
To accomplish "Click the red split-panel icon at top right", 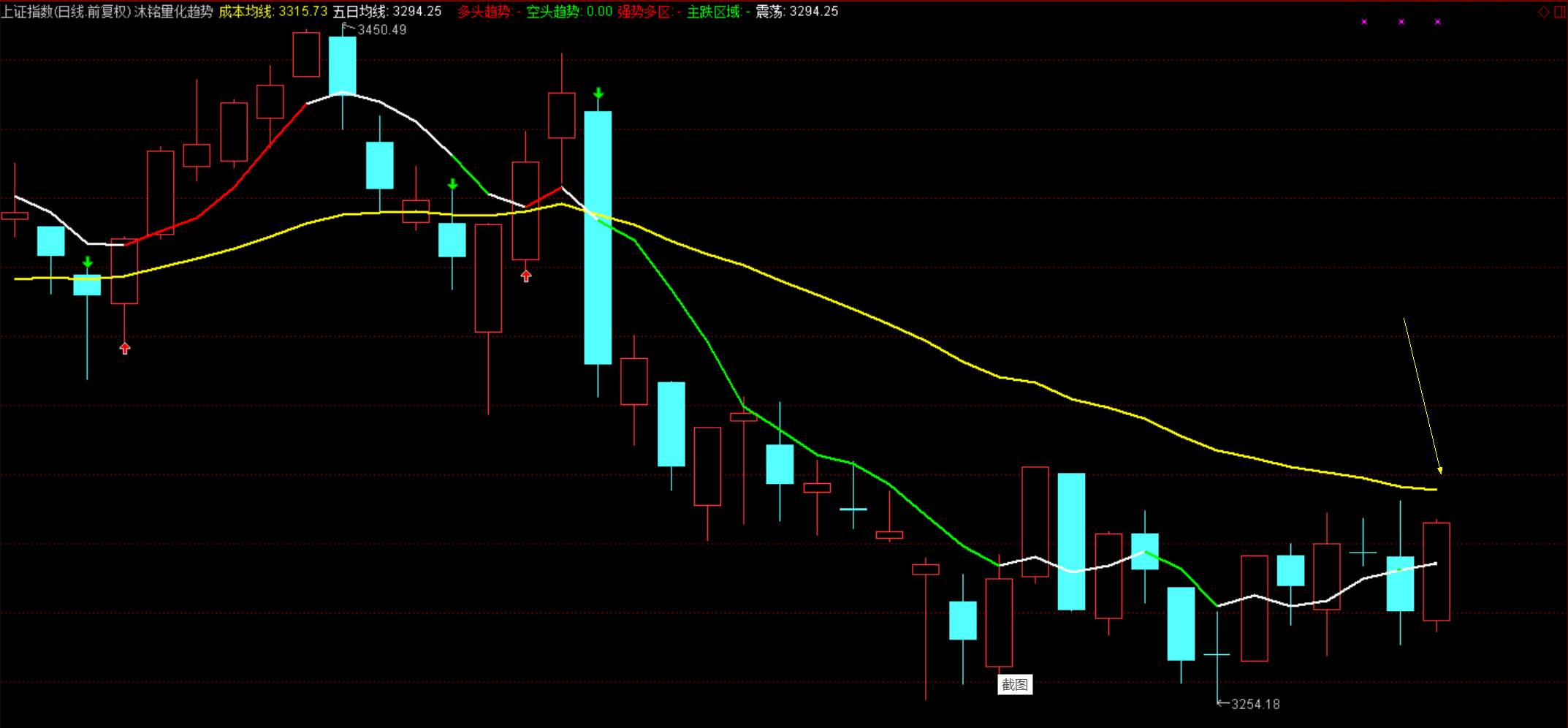I will (1560, 12).
